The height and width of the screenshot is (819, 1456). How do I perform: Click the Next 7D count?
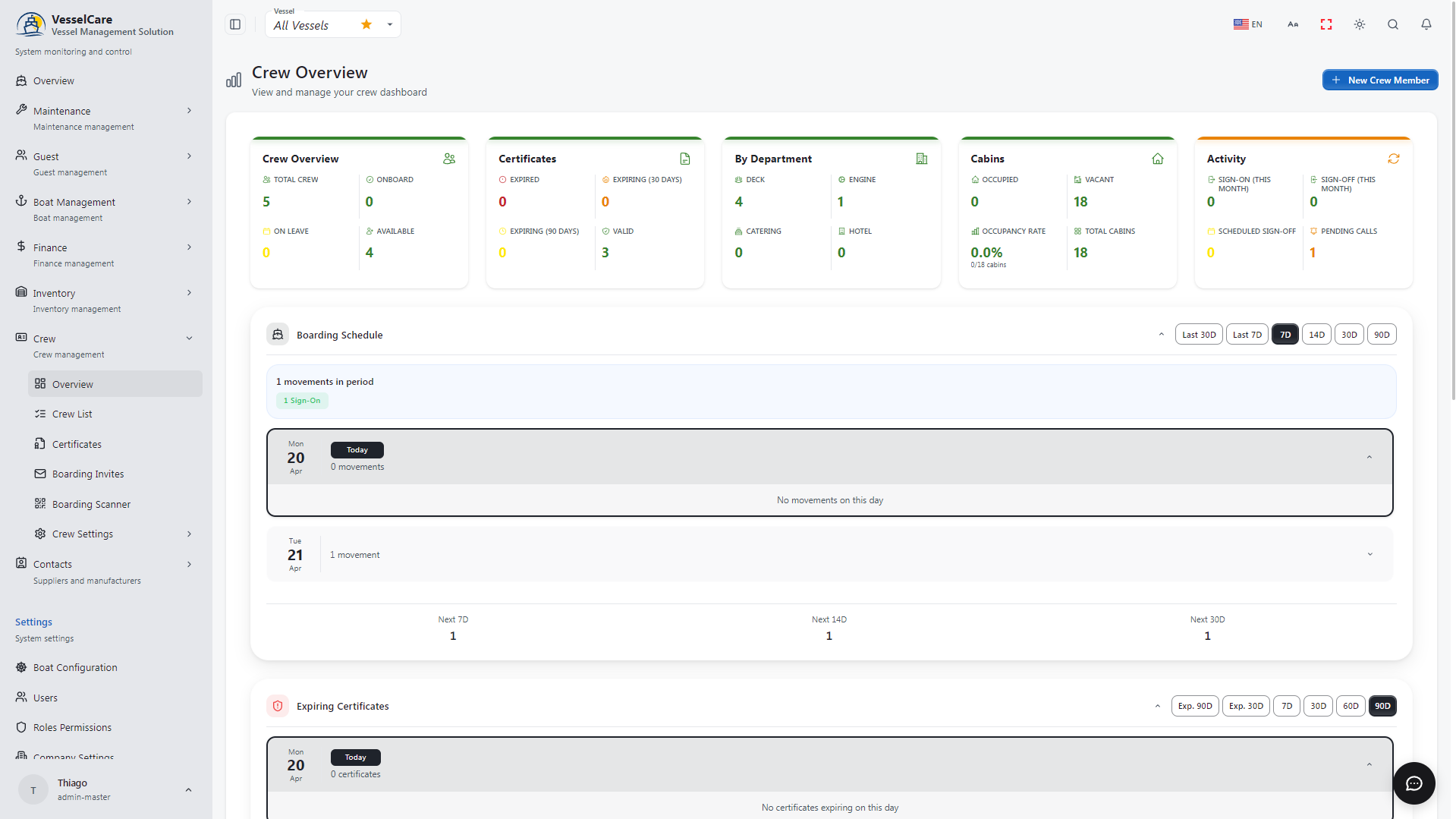pos(453,636)
